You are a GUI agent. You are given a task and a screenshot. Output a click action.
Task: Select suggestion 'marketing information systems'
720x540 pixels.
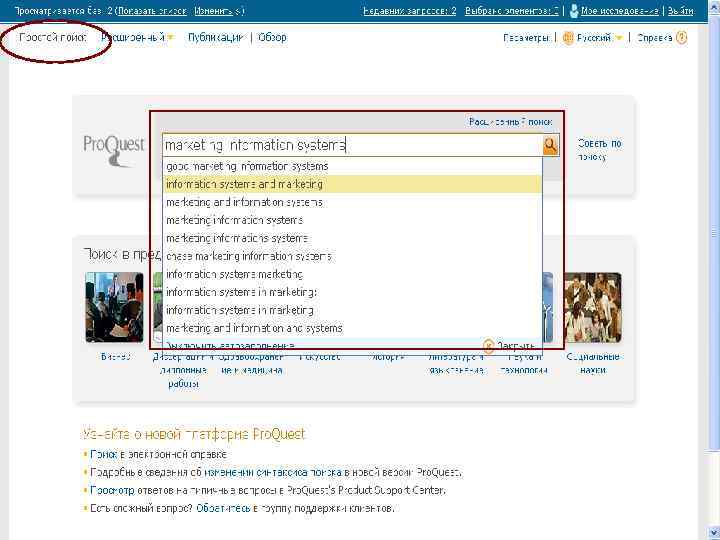(352, 220)
